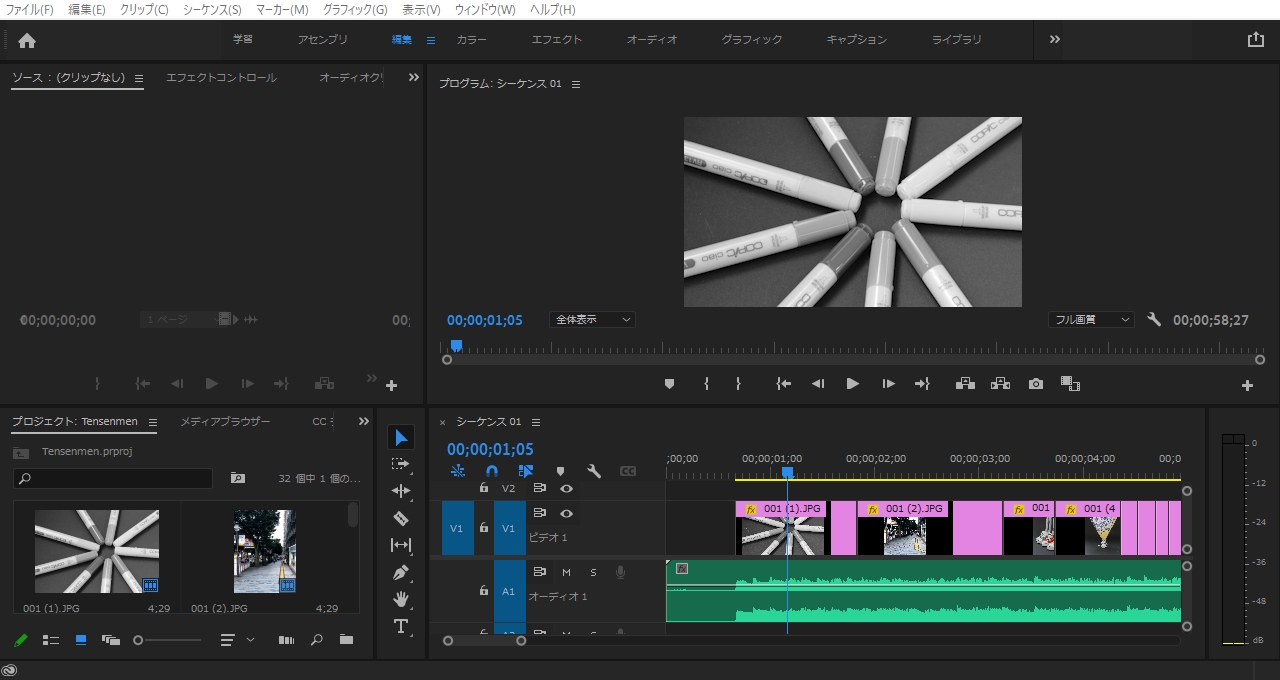Expand workspace overflow double chevron

coord(1055,39)
